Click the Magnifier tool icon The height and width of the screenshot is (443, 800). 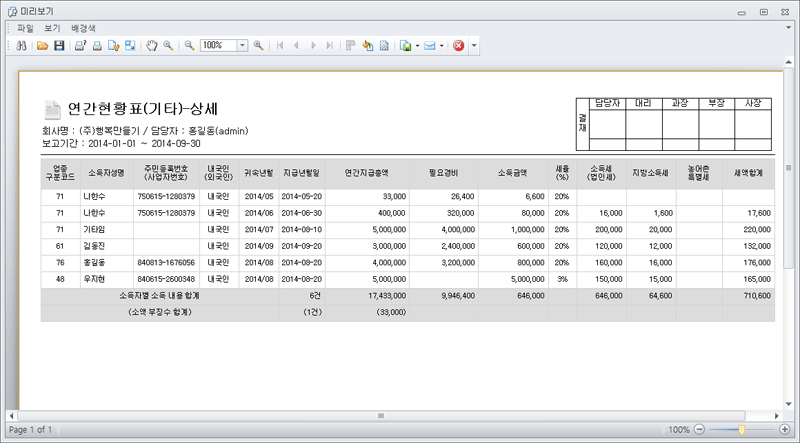167,46
